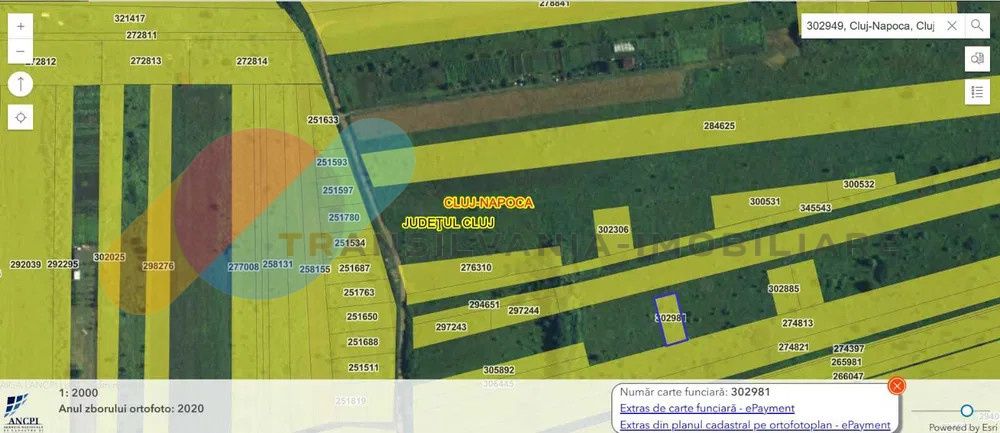Click parcel 302306 on the map
Screen dimensions: 1000x433
(613, 229)
